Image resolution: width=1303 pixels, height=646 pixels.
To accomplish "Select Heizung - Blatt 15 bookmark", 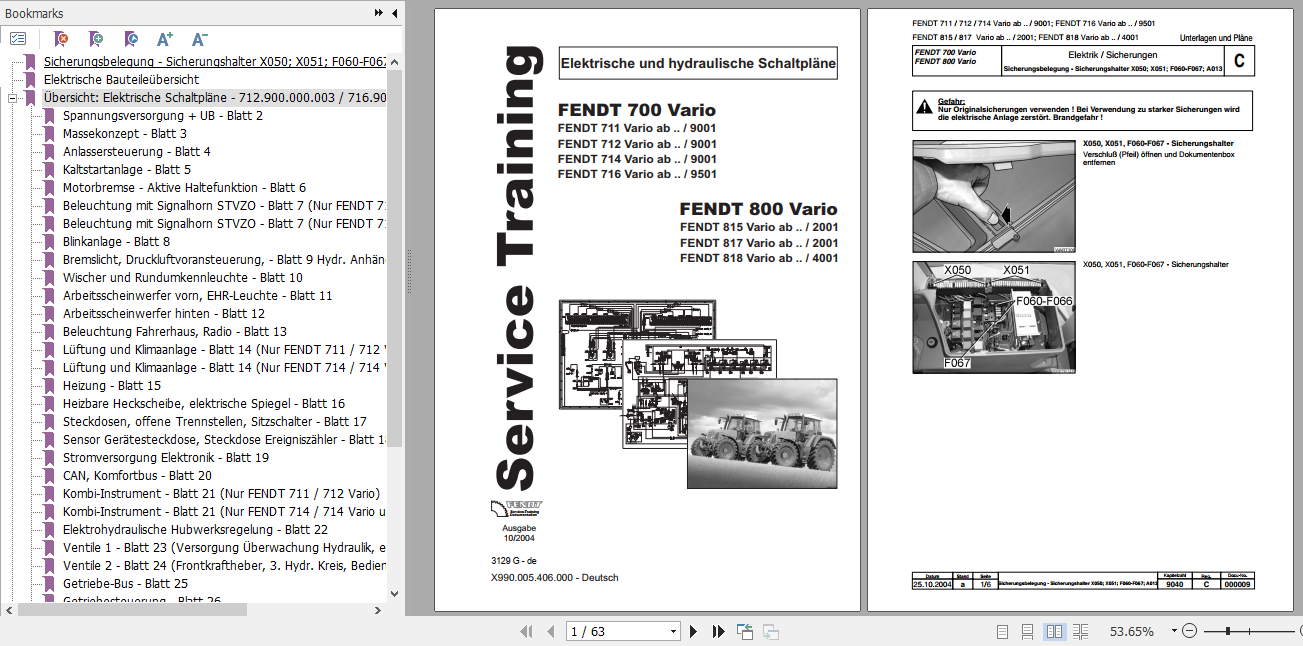I will pos(112,386).
